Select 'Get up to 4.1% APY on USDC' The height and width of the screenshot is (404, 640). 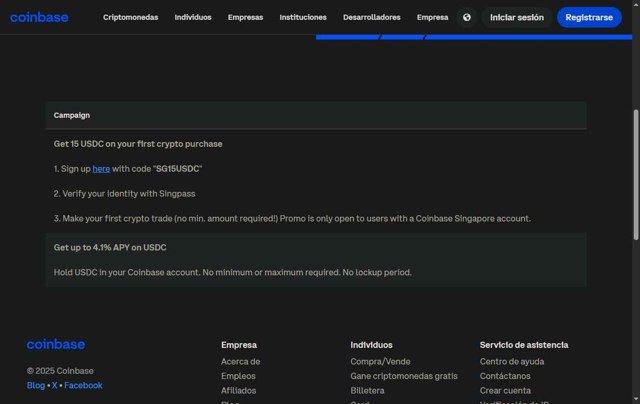(110, 248)
